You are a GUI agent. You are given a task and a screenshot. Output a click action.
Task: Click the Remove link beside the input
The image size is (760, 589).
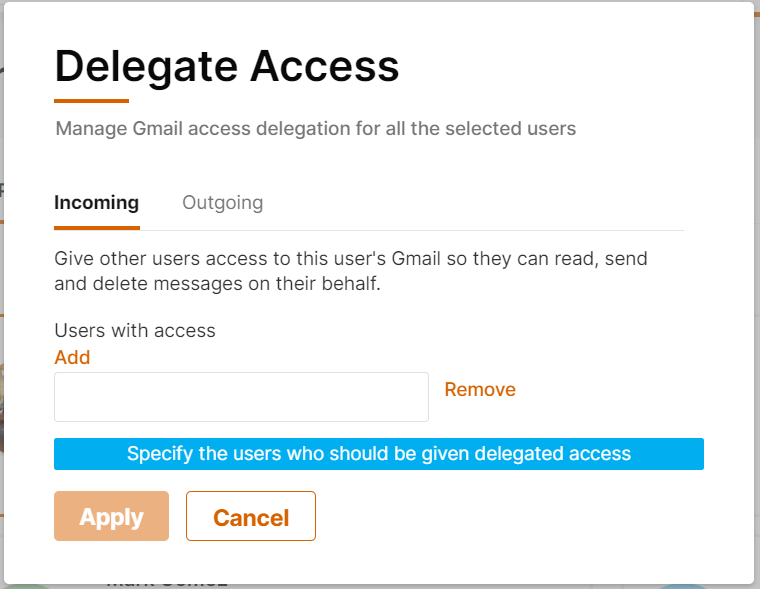(x=480, y=390)
